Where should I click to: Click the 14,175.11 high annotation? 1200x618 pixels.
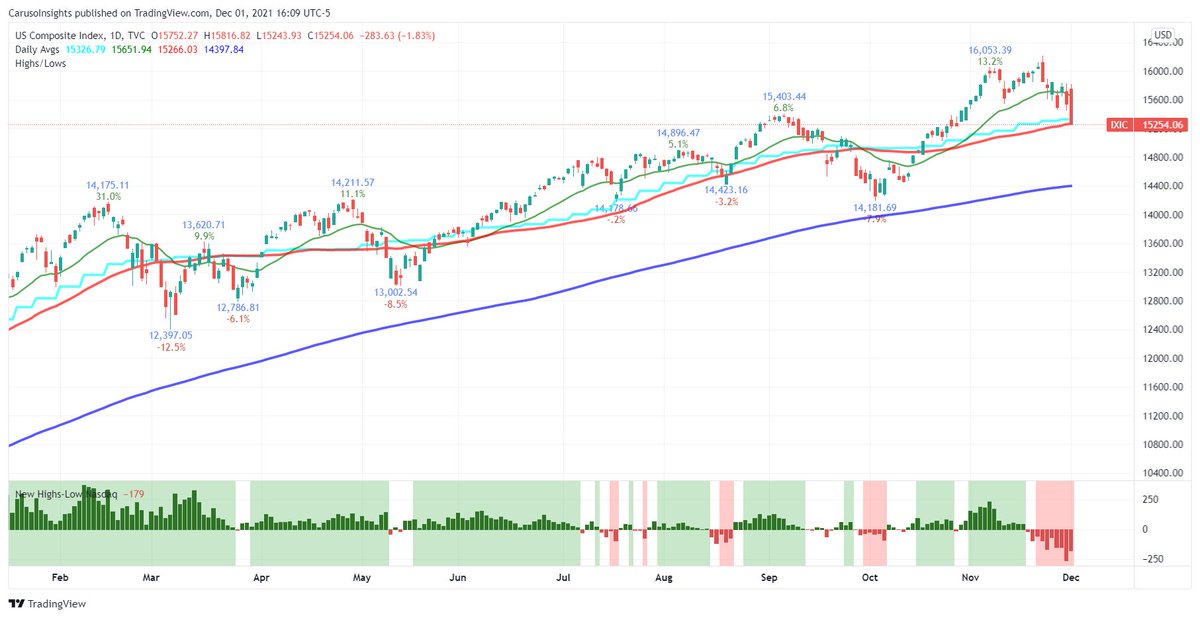[x=108, y=185]
